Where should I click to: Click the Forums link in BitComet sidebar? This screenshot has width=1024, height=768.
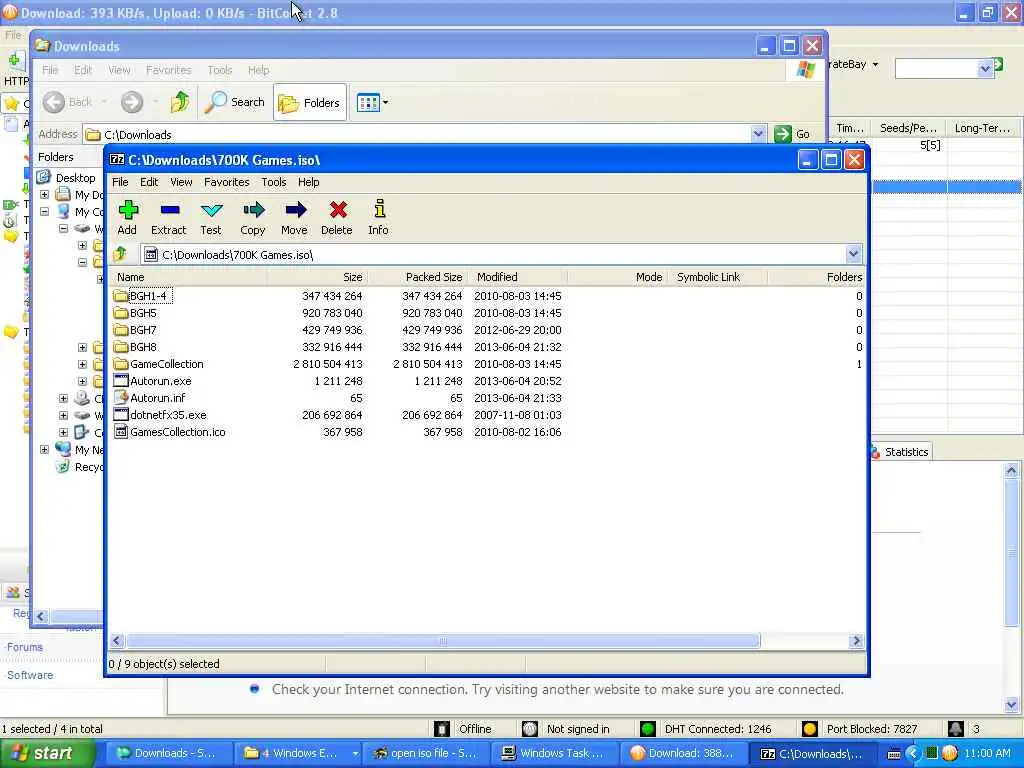pyautogui.click(x=24, y=647)
